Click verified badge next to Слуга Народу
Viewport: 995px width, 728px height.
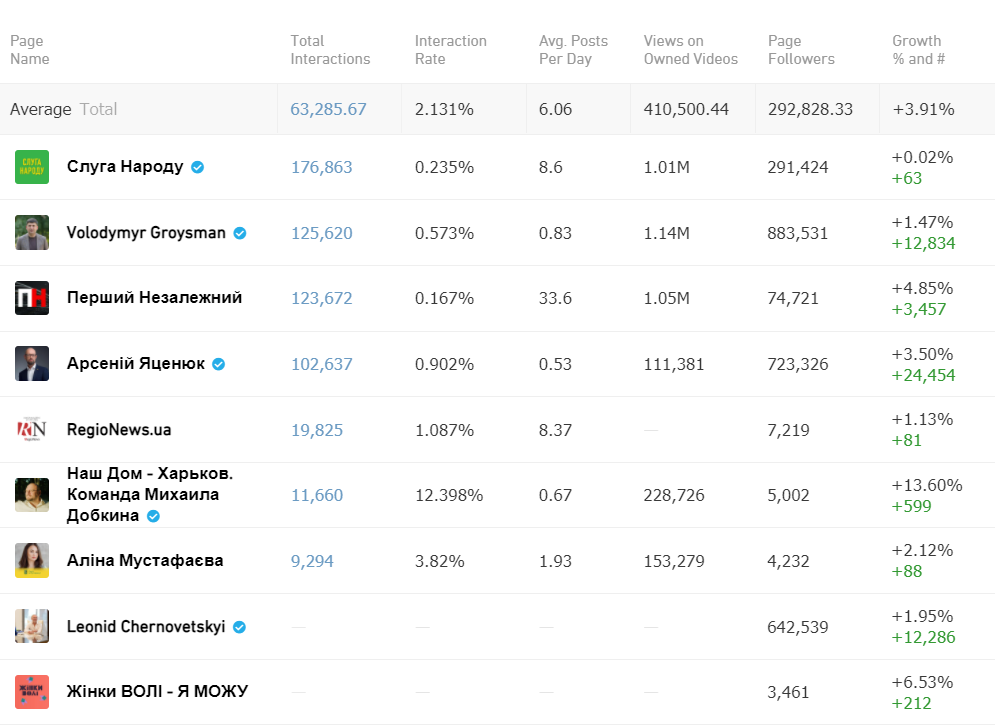[x=198, y=167]
